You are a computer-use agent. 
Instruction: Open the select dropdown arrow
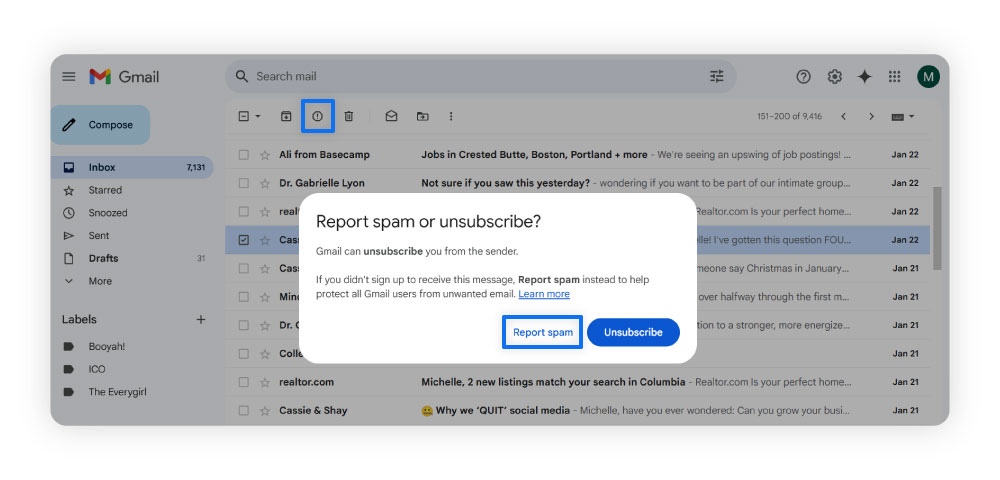[258, 117]
